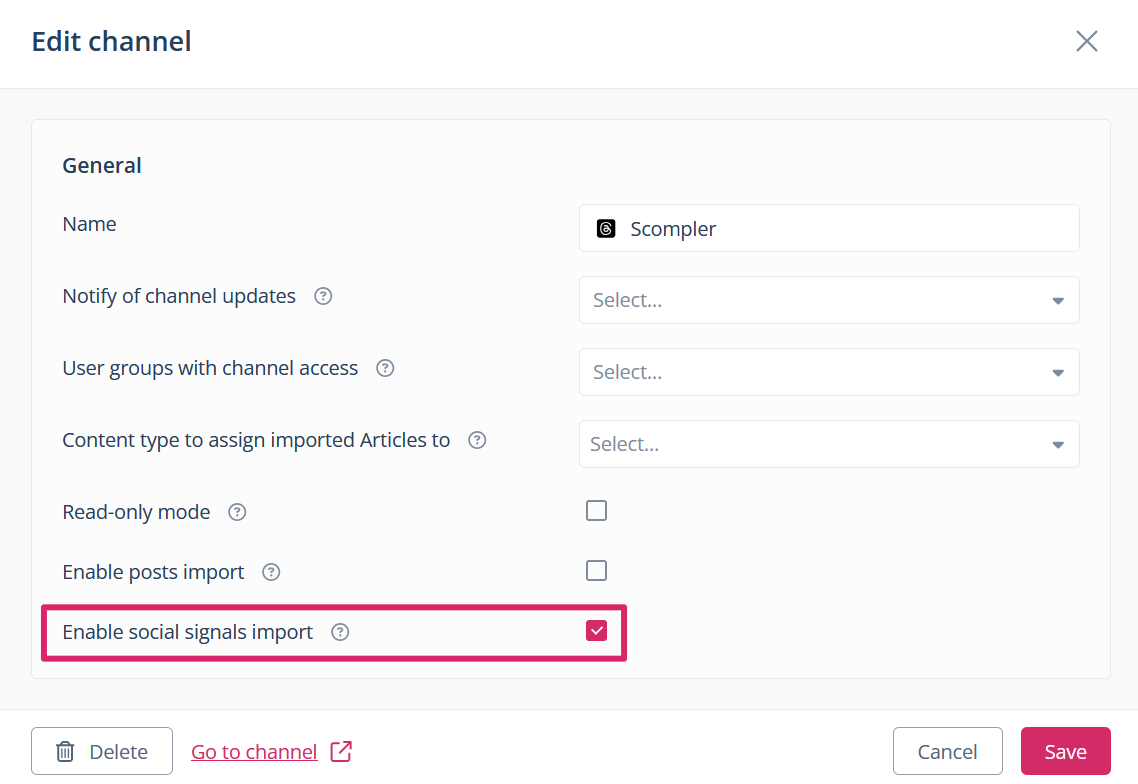This screenshot has height=784, width=1138.
Task: Click the help icon beside Notify of channel updates
Action: [x=323, y=296]
